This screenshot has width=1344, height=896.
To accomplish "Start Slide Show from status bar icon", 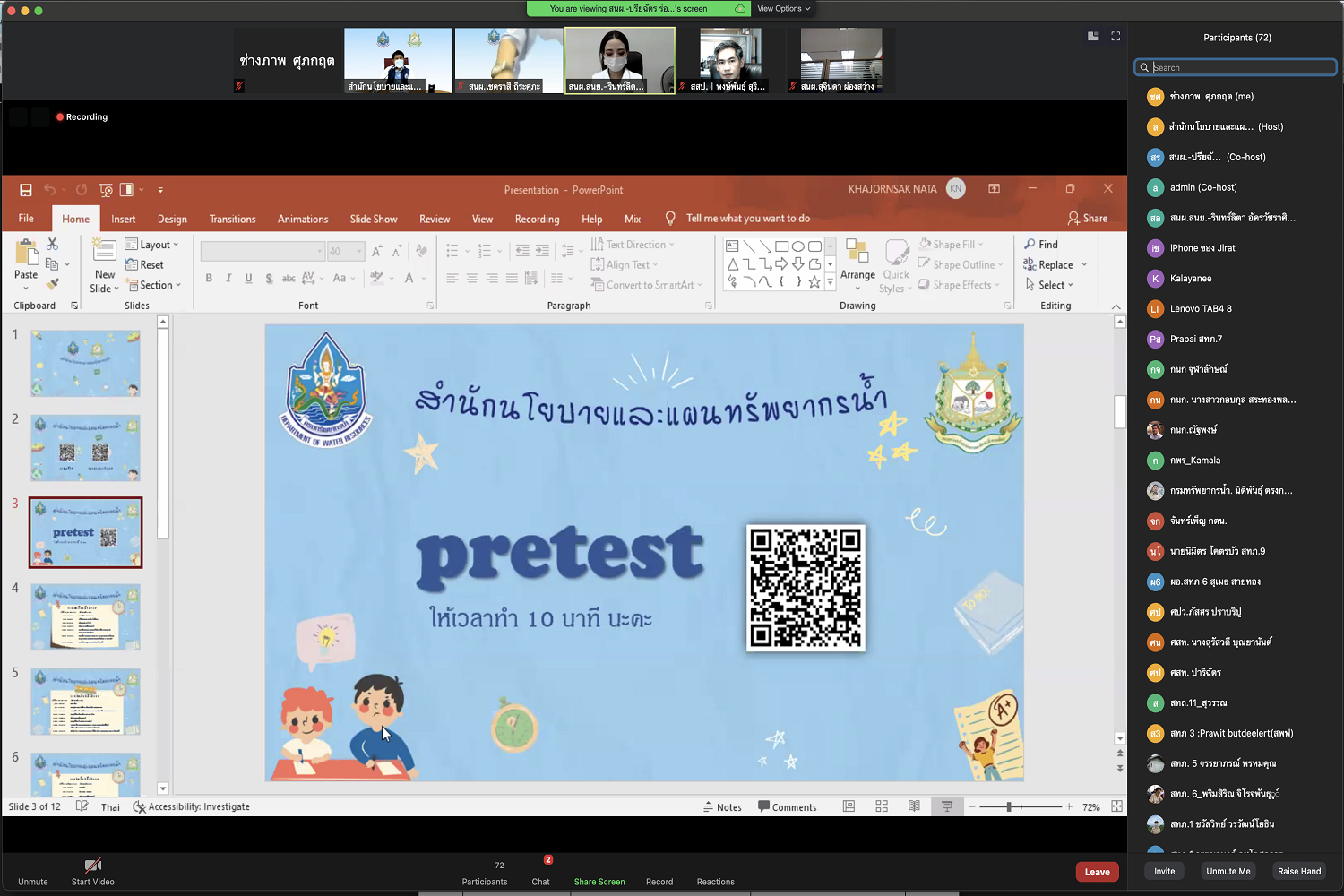I will point(947,806).
